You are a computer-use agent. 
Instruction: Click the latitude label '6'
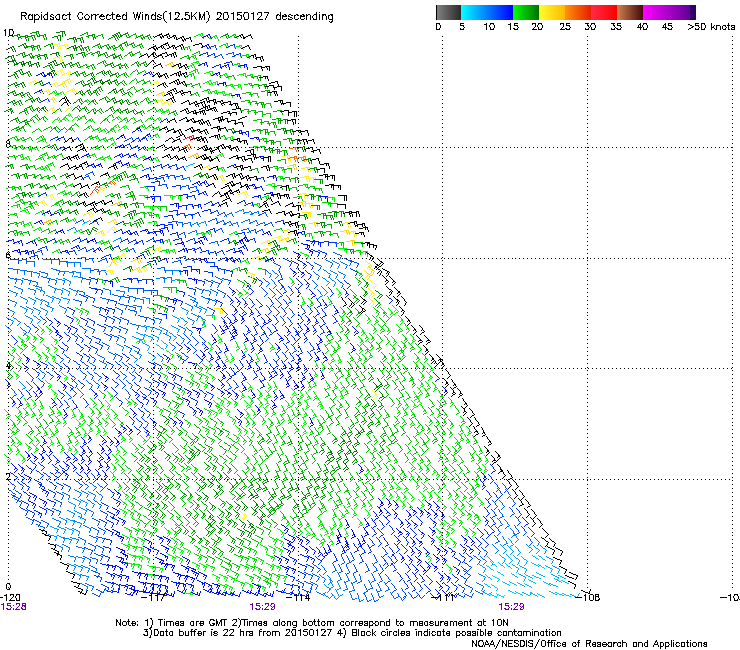point(8,255)
